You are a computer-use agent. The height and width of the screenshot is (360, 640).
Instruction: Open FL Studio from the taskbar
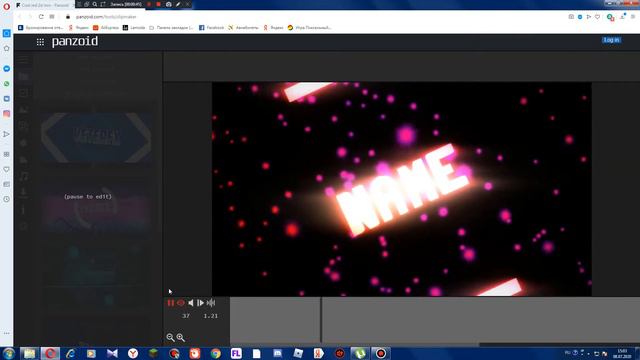coord(236,353)
